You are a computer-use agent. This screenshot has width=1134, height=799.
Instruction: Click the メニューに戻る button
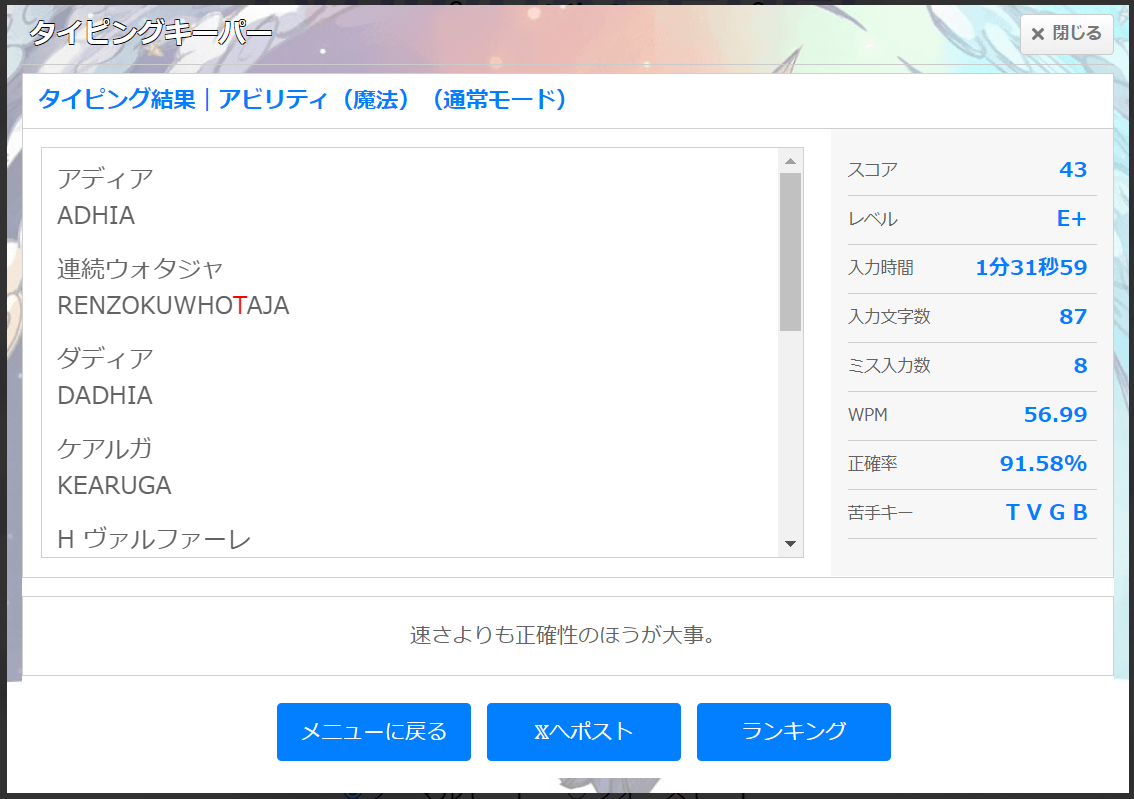point(373,731)
